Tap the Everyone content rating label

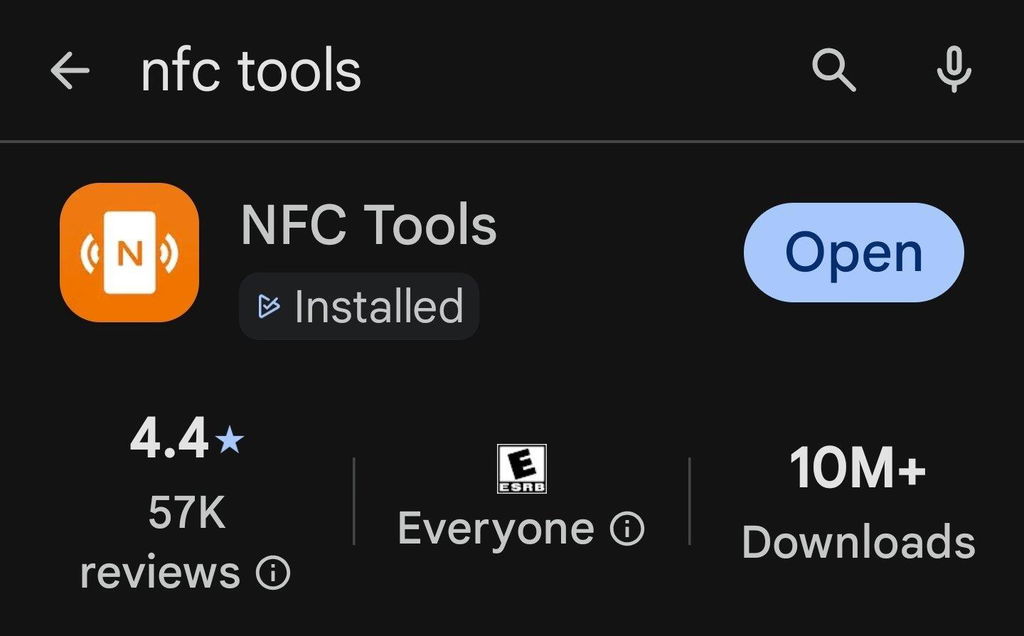(496, 528)
